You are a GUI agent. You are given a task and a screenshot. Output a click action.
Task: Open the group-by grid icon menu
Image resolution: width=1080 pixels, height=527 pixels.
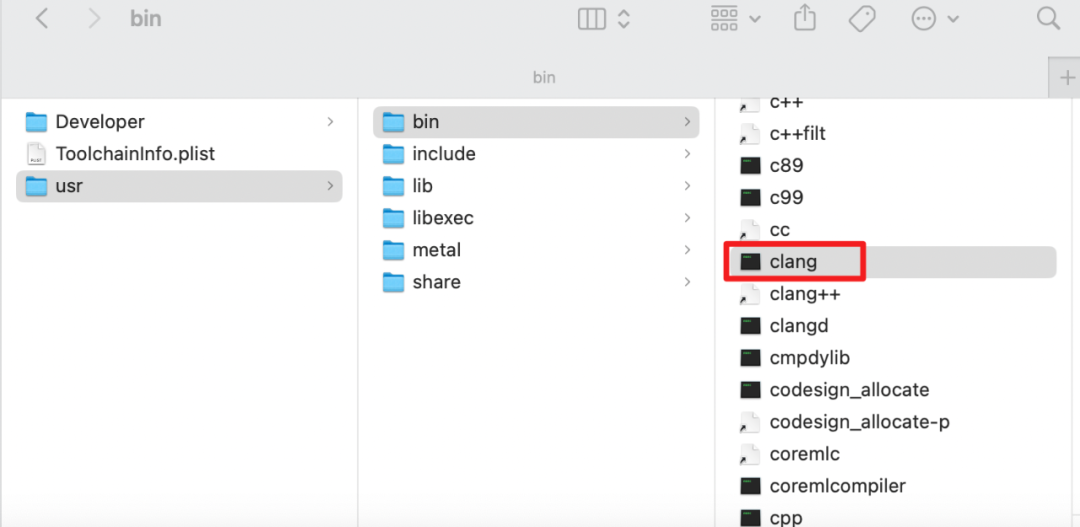(735, 19)
